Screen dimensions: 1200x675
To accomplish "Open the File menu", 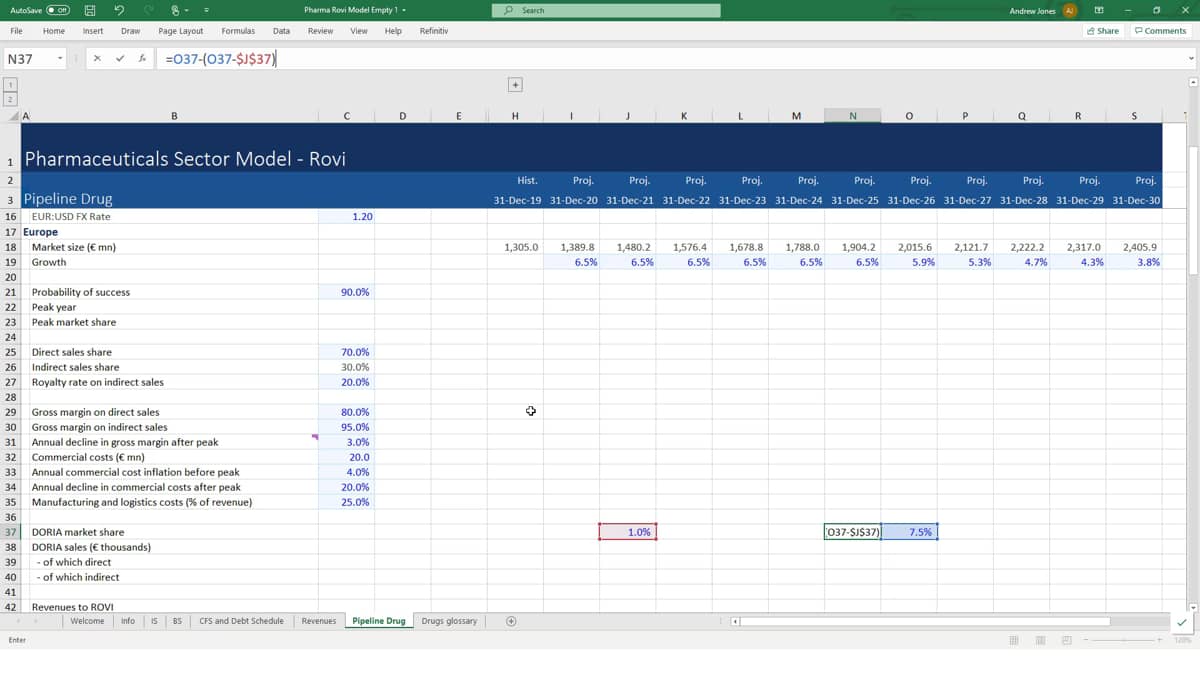I will pyautogui.click(x=17, y=31).
